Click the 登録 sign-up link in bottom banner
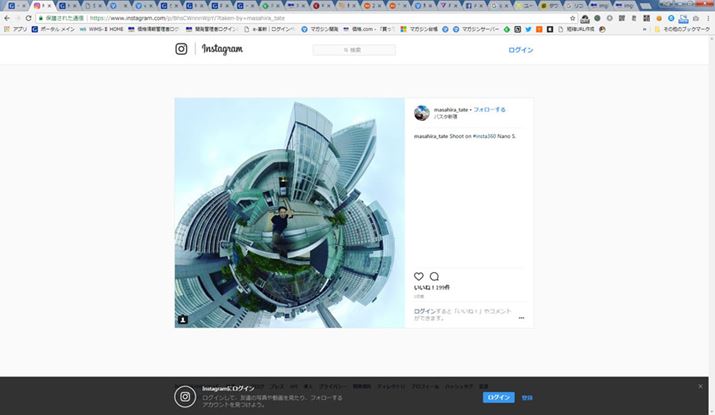This screenshot has height=415, width=715. click(527, 397)
